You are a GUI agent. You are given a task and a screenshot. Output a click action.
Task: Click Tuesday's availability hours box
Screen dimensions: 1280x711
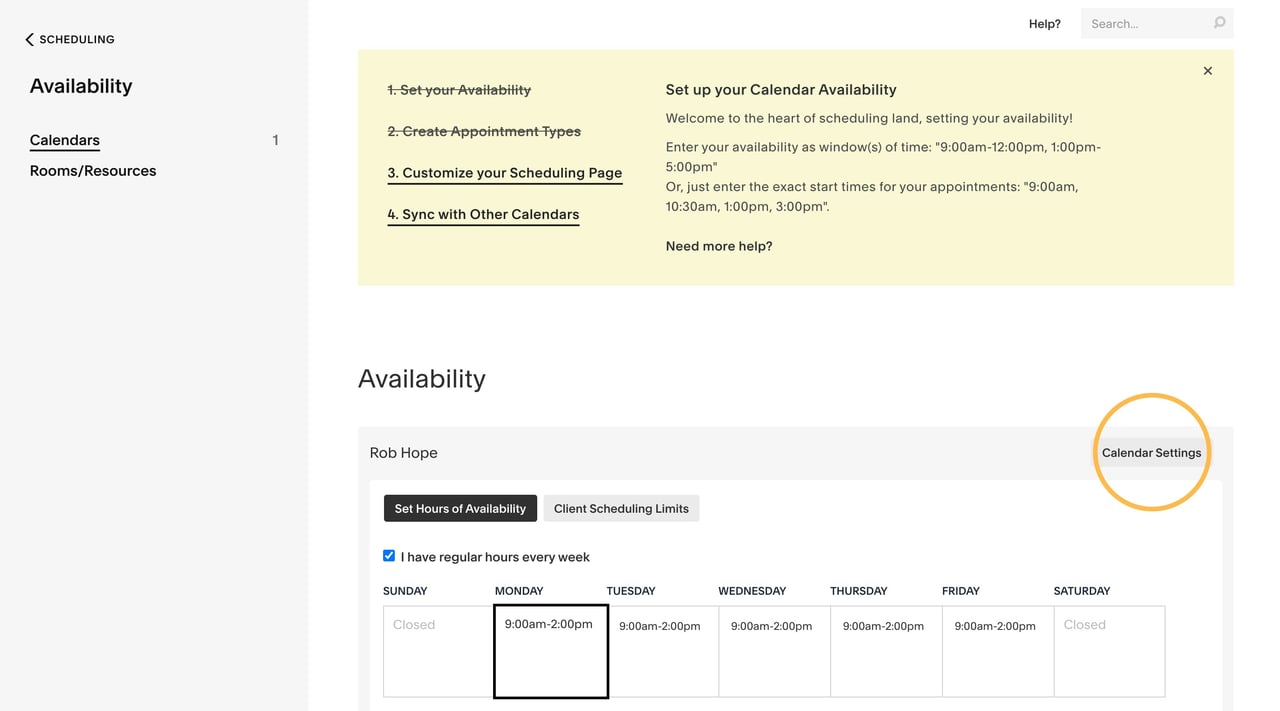(x=662, y=650)
